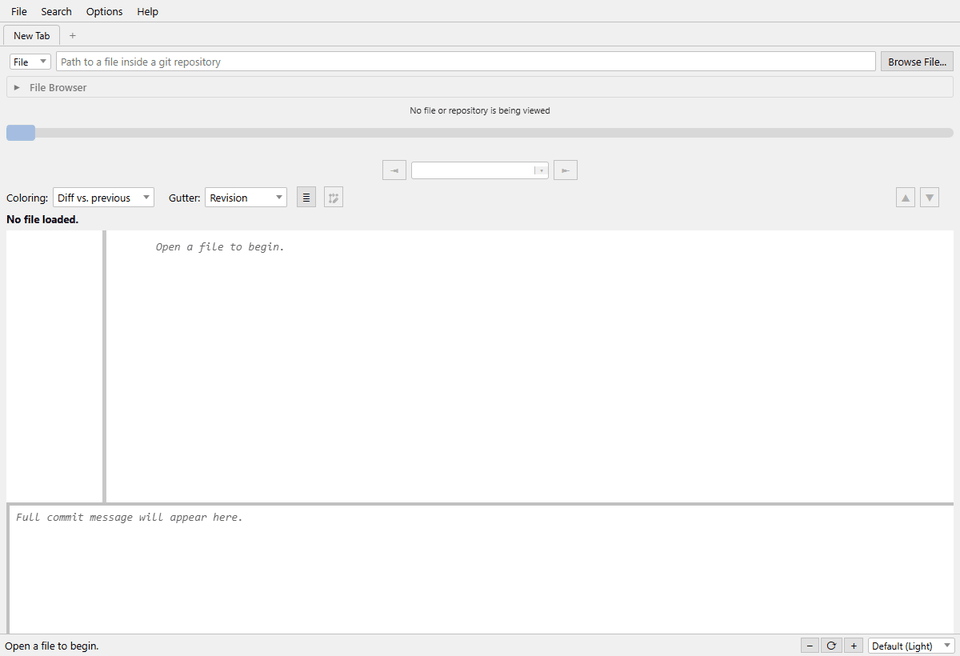Reset zoom with the circular arrow button
Viewport: 960px width, 656px height.
[x=831, y=646]
